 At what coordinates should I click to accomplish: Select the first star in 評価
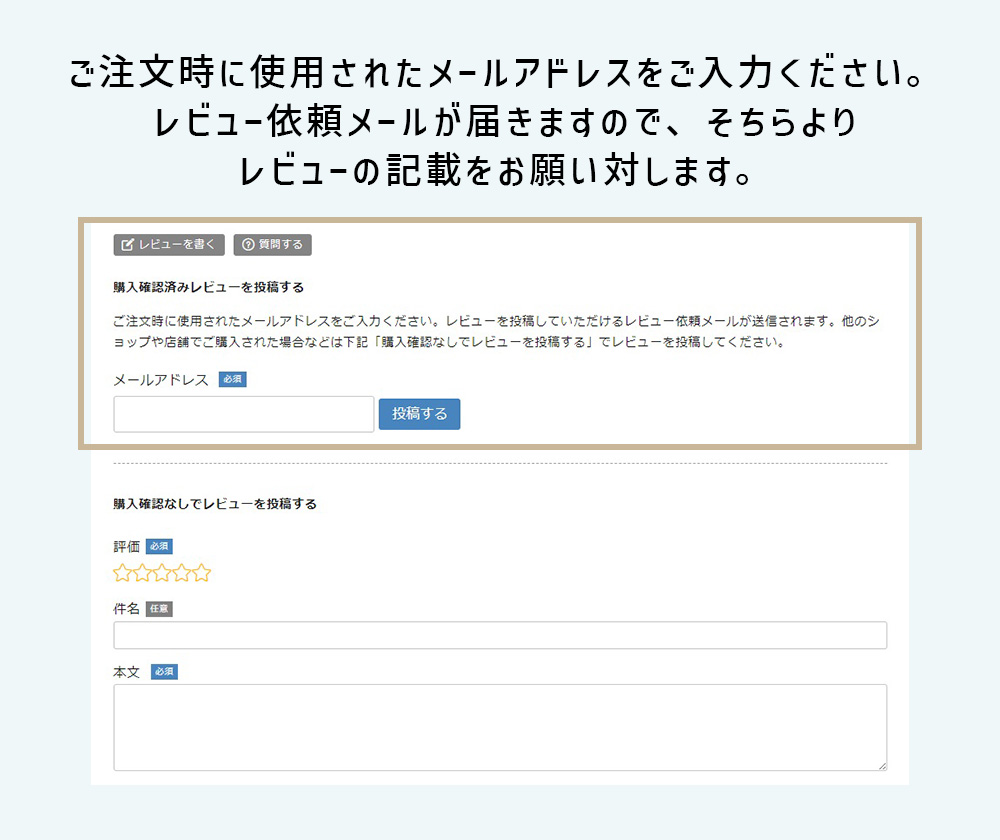click(x=123, y=573)
